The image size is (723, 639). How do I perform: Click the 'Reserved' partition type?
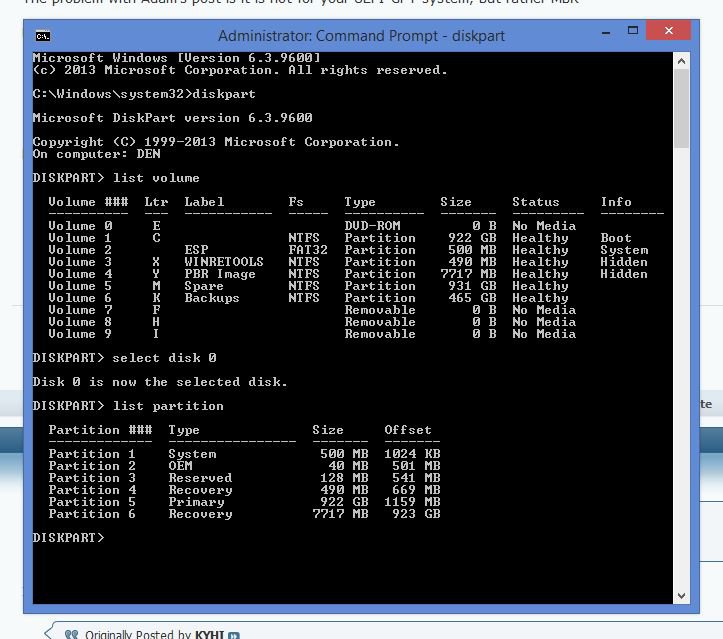coord(200,478)
